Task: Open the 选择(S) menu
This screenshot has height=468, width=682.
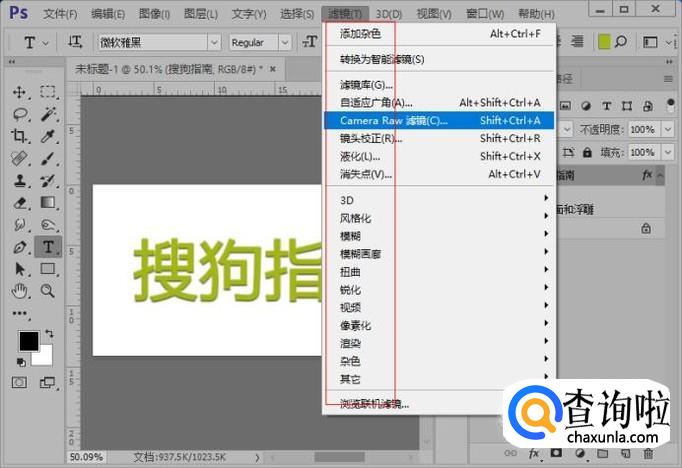Action: pyautogui.click(x=297, y=14)
